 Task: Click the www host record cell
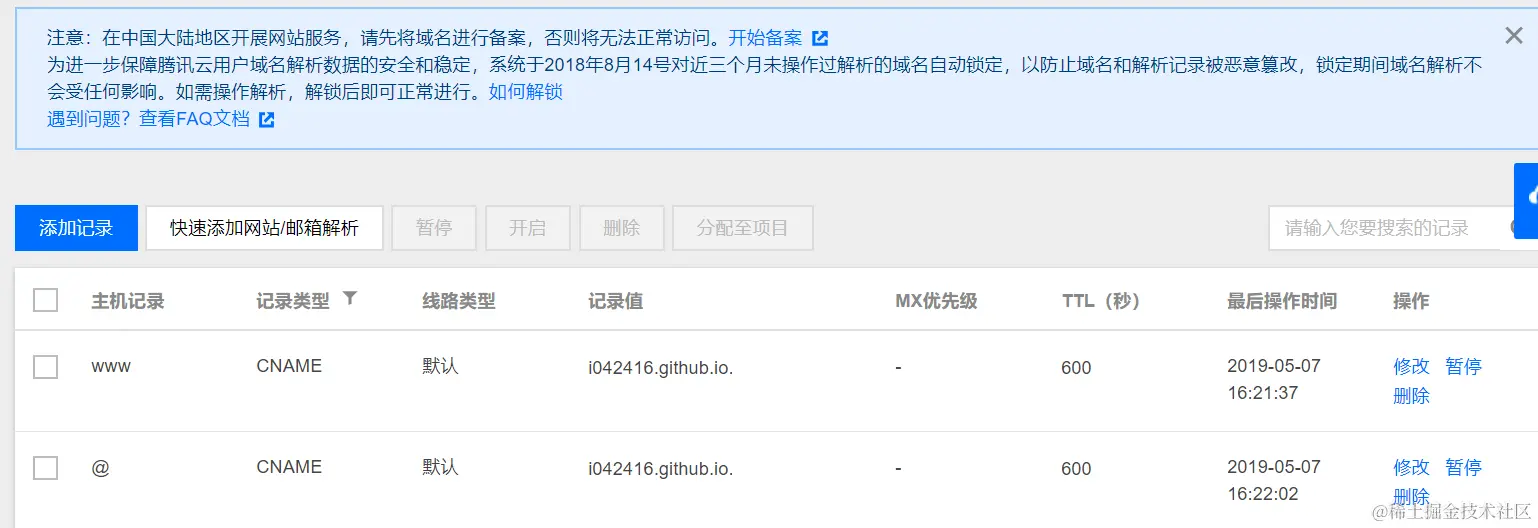tap(111, 367)
